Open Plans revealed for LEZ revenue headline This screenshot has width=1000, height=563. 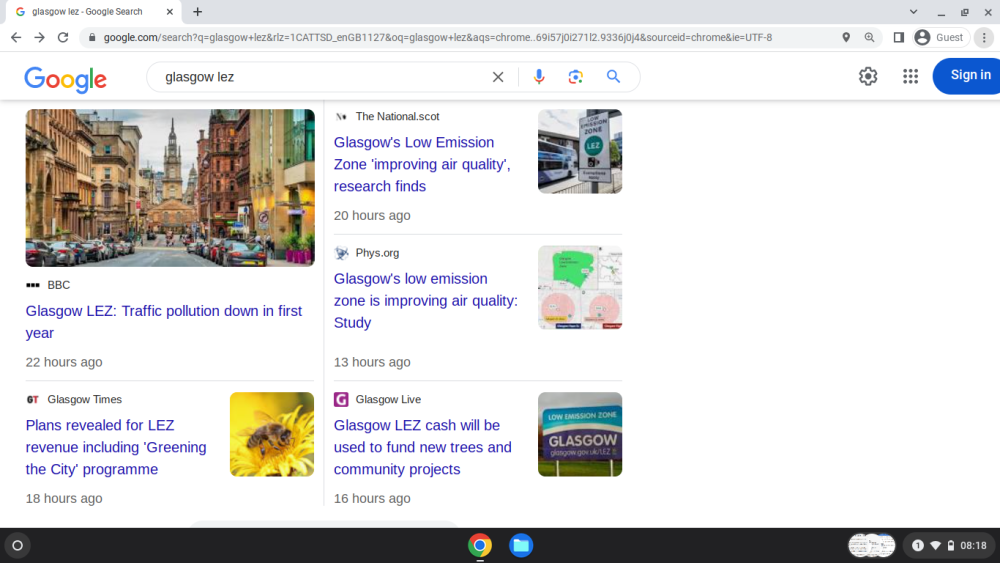point(116,447)
